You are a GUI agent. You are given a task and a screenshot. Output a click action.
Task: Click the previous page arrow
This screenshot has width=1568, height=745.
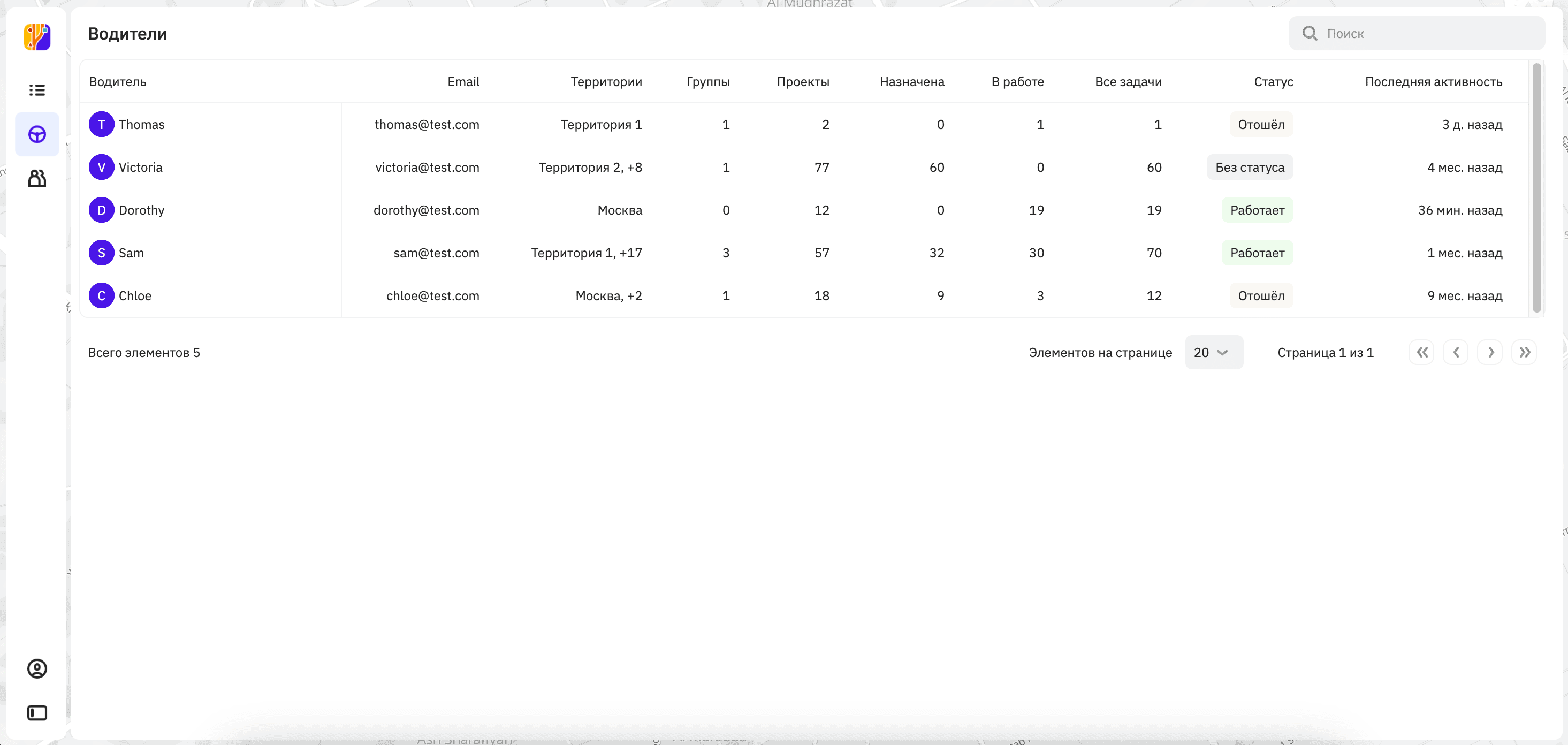pyautogui.click(x=1456, y=352)
